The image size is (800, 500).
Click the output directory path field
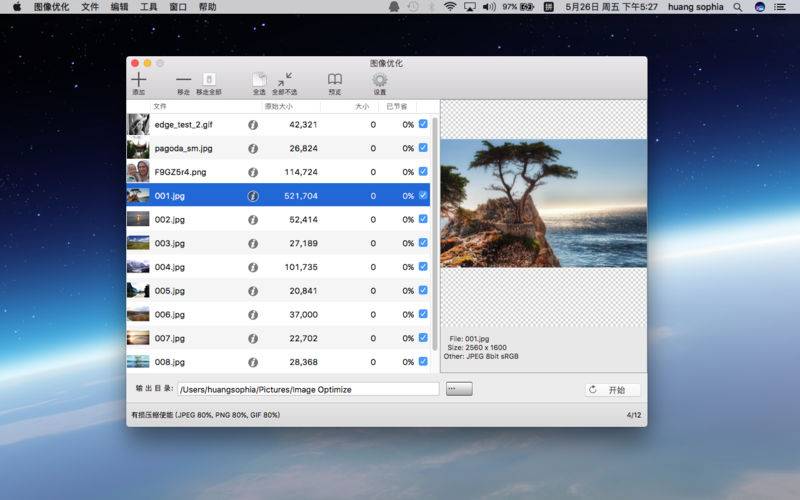point(308,389)
